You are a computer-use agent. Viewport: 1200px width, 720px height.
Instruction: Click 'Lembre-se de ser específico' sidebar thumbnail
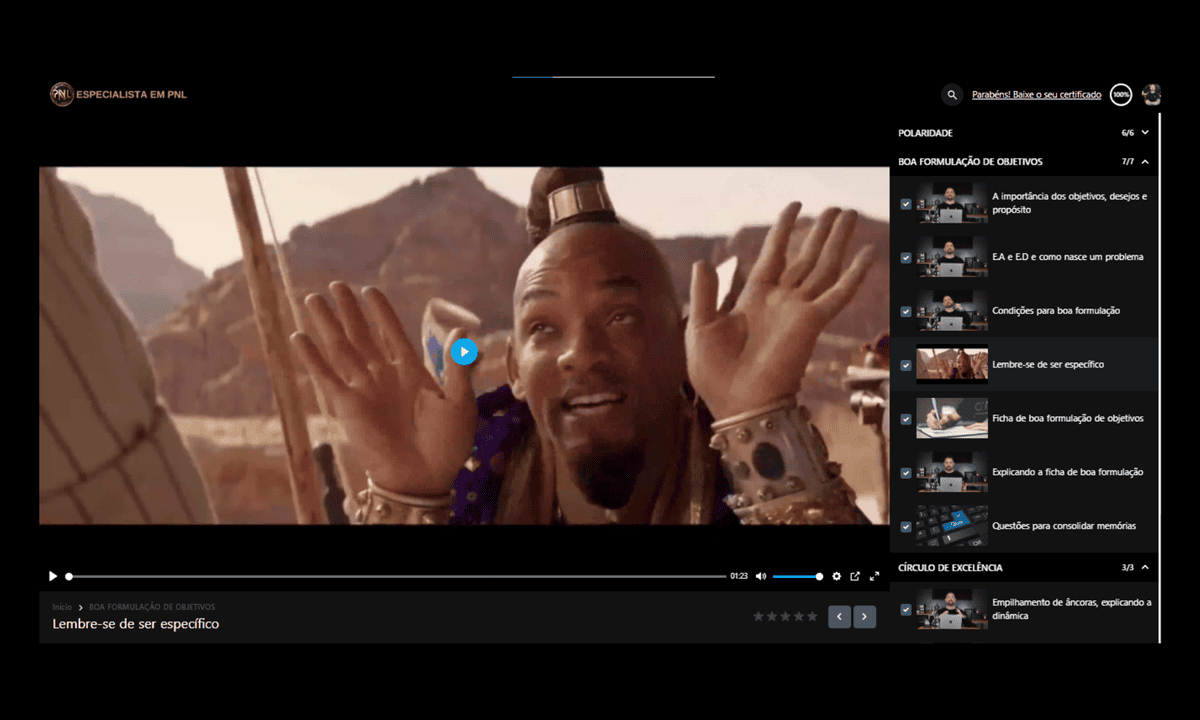pyautogui.click(x=952, y=365)
